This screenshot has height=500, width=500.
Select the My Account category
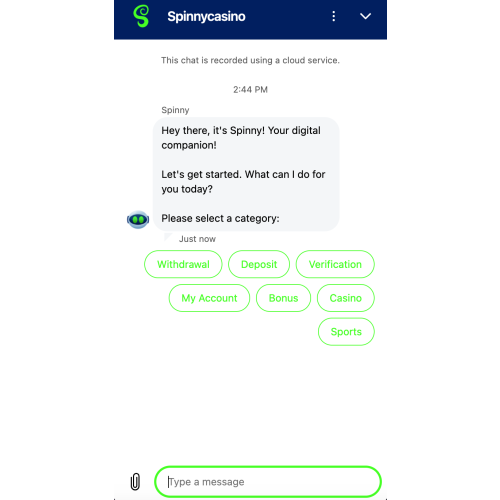(x=209, y=298)
